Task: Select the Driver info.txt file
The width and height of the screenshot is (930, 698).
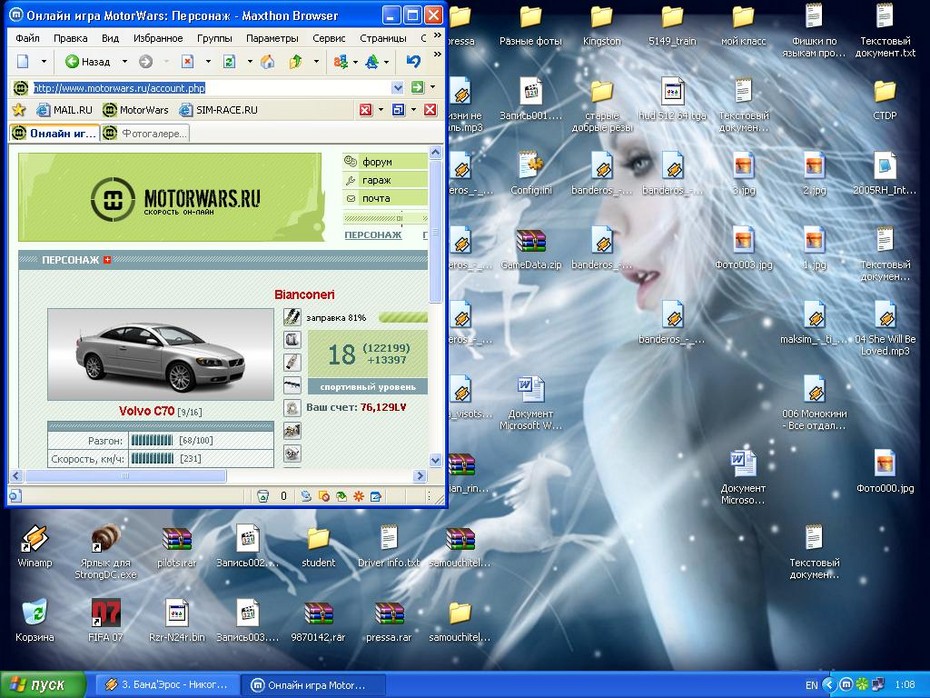Action: pyautogui.click(x=389, y=546)
